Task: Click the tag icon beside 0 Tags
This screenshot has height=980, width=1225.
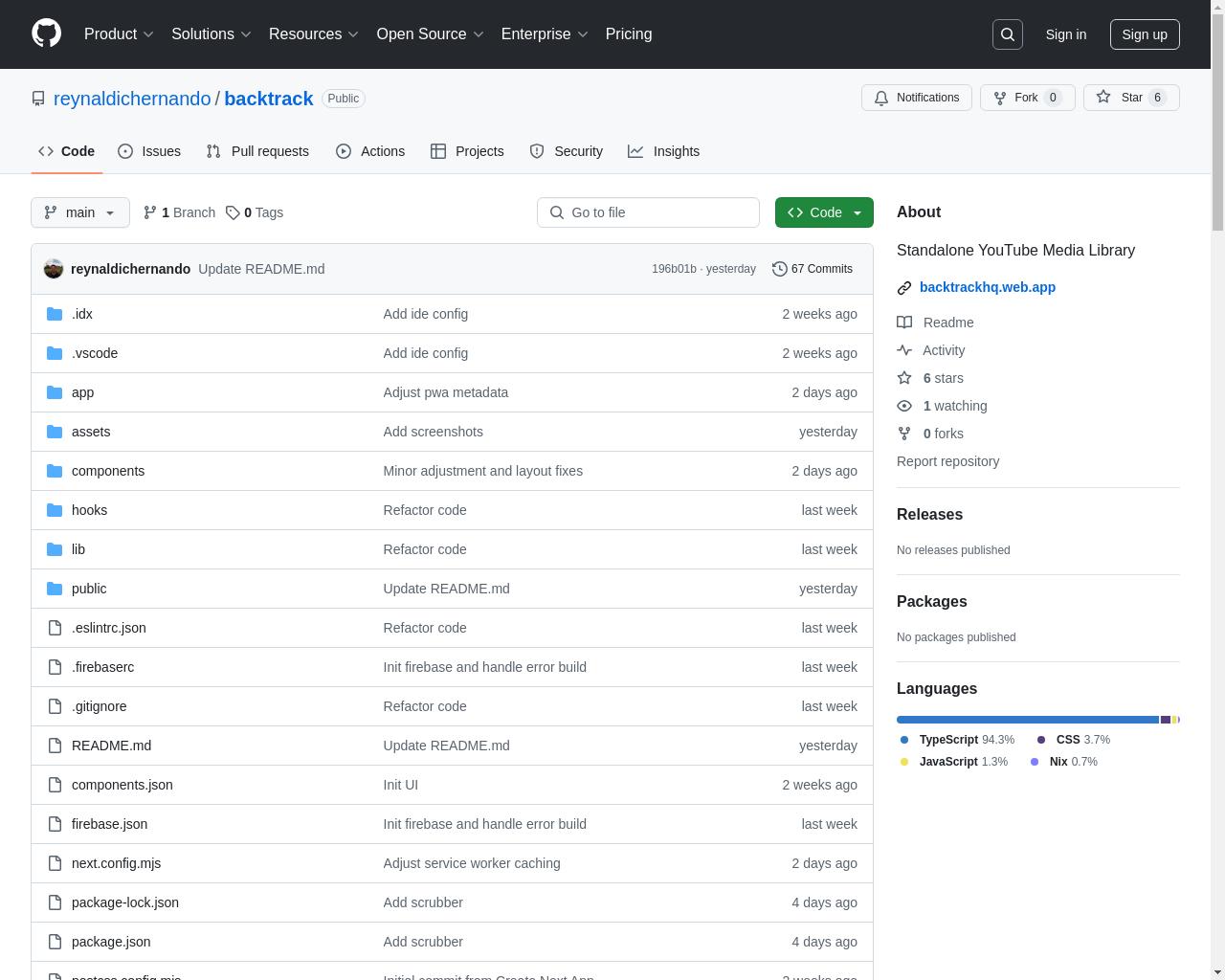Action: (233, 212)
